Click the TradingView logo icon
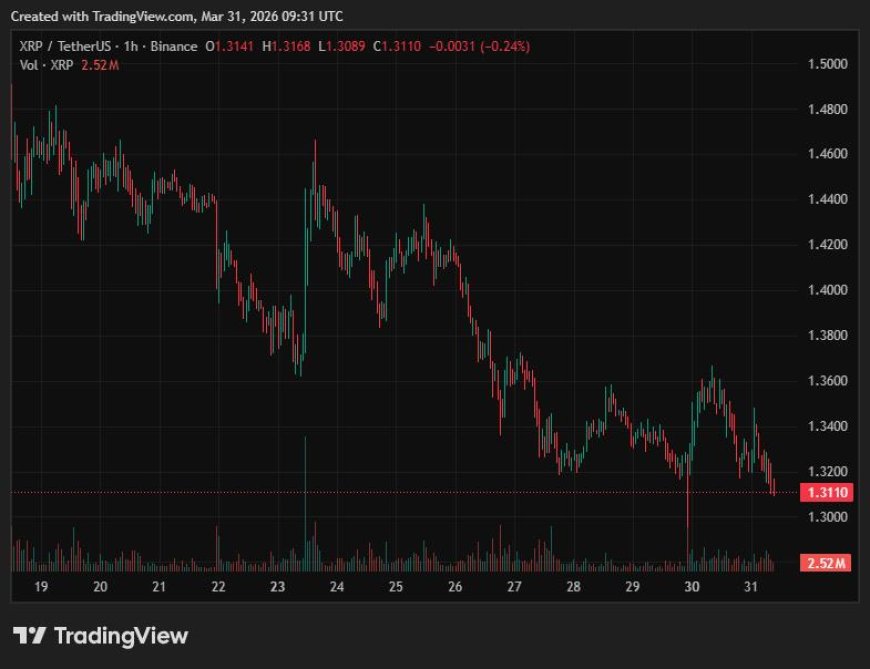The image size is (870, 669). (29, 635)
